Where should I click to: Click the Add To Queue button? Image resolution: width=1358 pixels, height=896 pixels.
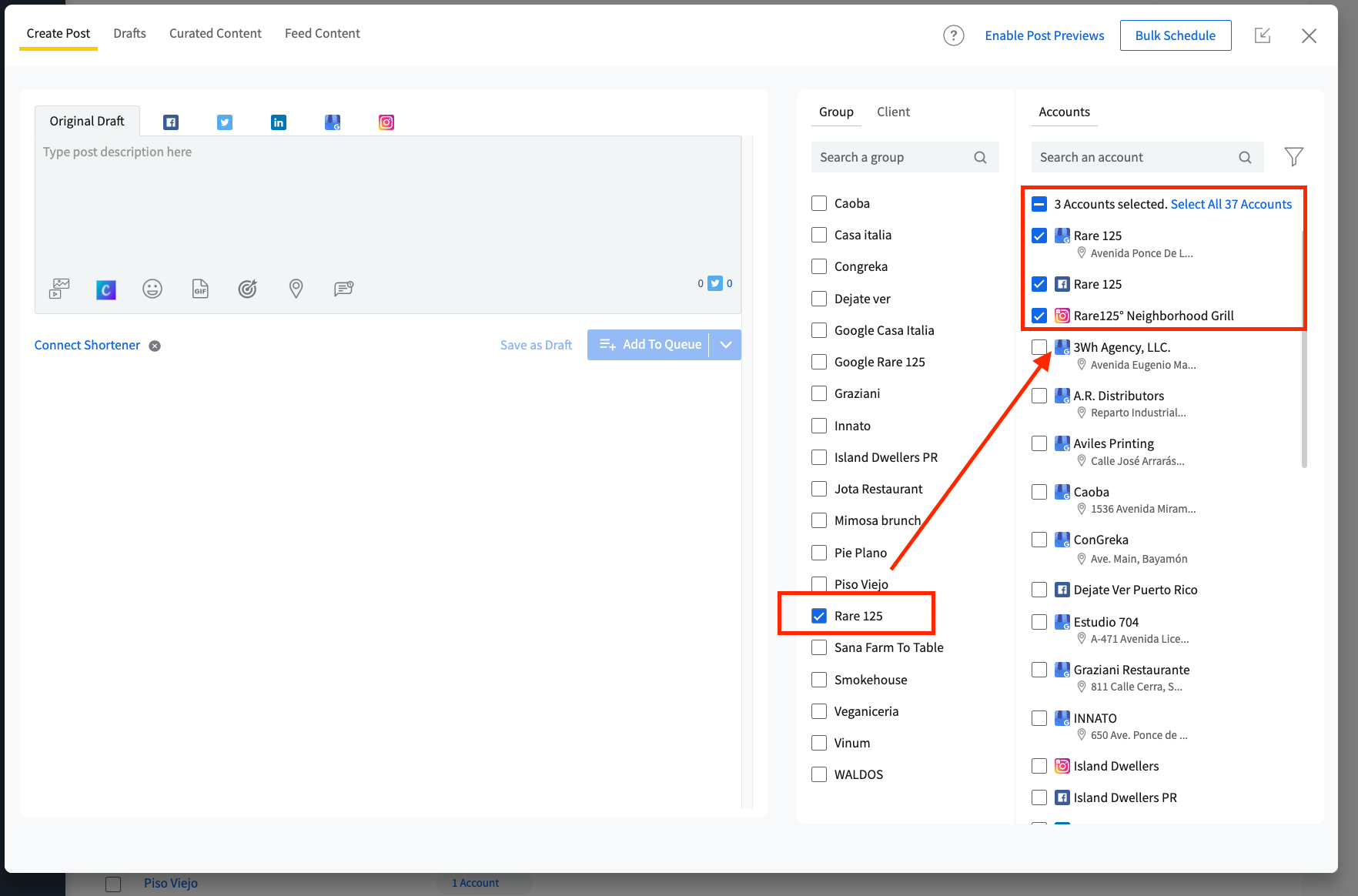[x=649, y=345]
